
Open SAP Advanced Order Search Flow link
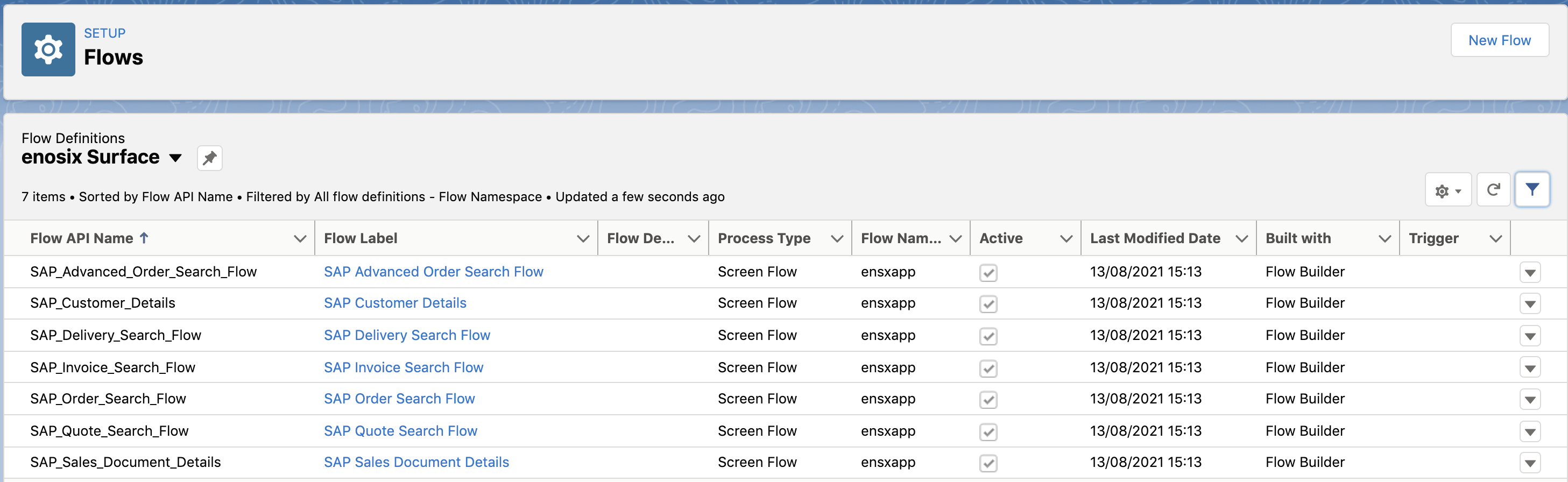pyautogui.click(x=433, y=272)
